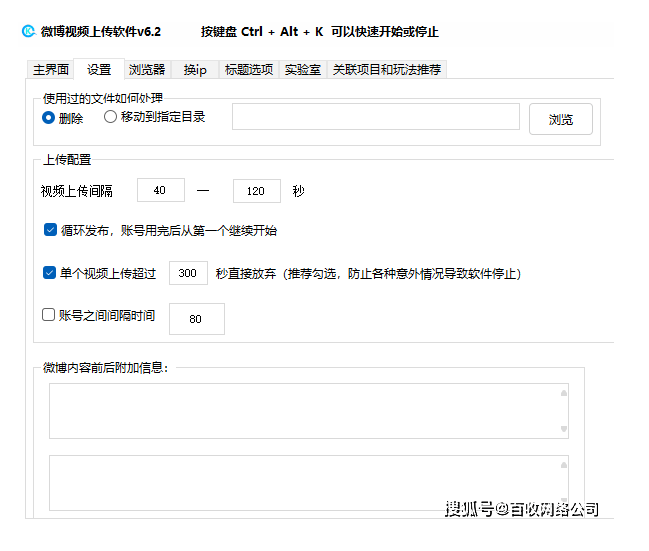This screenshot has width=649, height=551.
Task: Click the 上传配置 group title
Action: [67, 160]
